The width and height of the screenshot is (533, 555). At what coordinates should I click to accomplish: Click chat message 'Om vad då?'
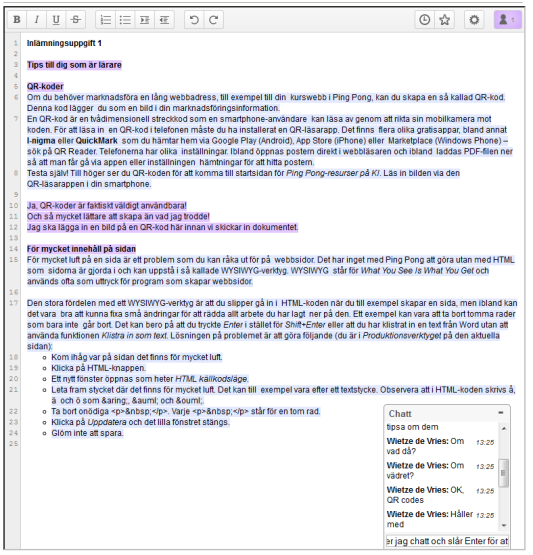(x=425, y=446)
